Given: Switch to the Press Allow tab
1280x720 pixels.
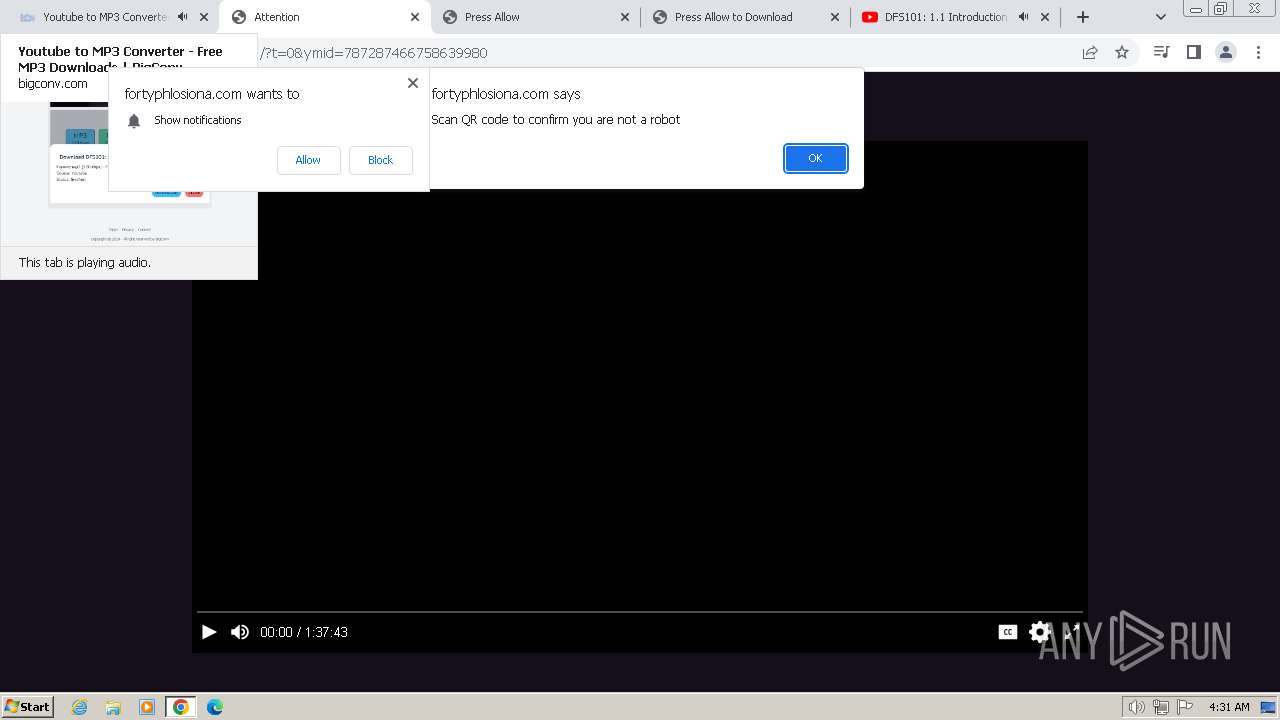Looking at the screenshot, I should point(535,17).
